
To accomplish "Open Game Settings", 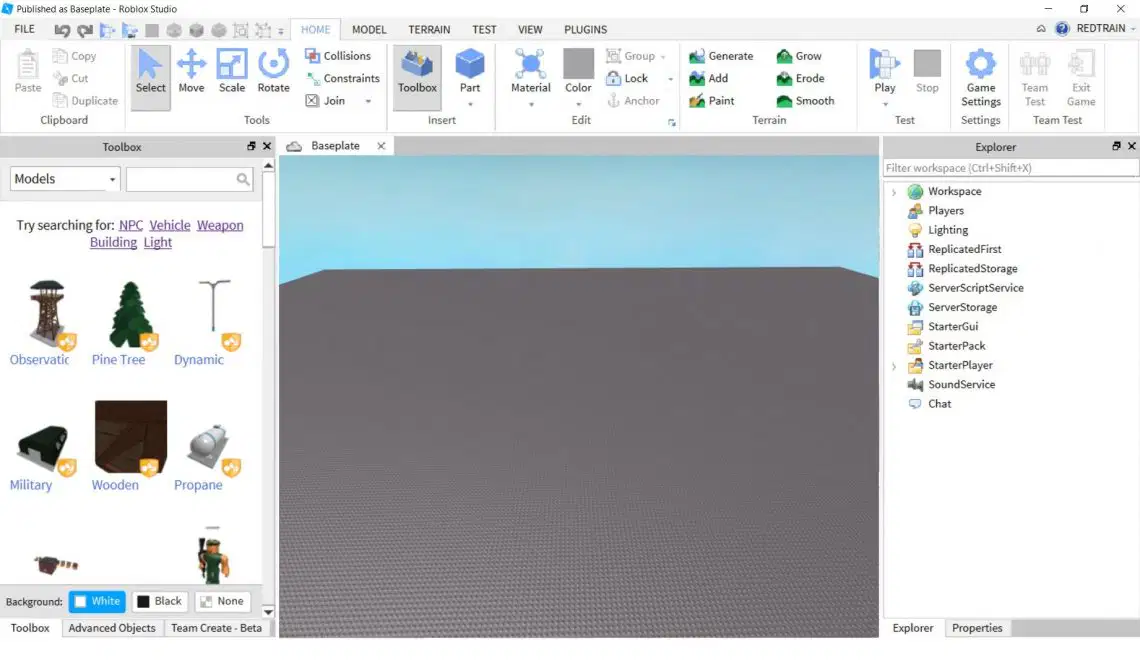I will click(x=981, y=79).
